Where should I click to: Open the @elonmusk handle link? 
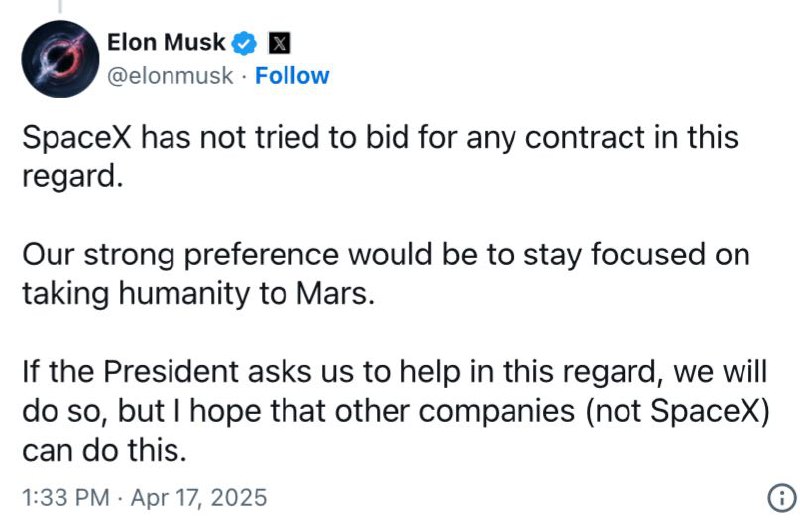point(170,76)
